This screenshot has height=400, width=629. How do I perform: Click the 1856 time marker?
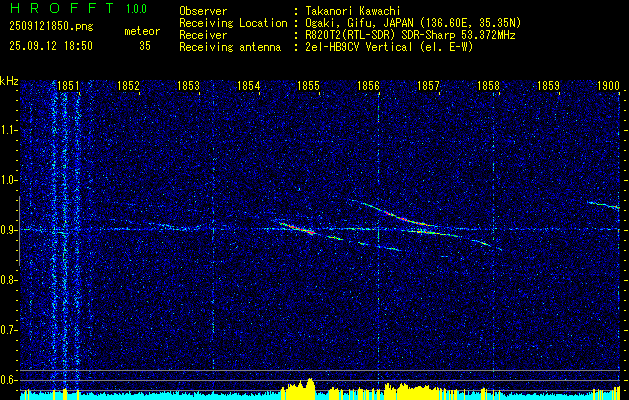369,86
